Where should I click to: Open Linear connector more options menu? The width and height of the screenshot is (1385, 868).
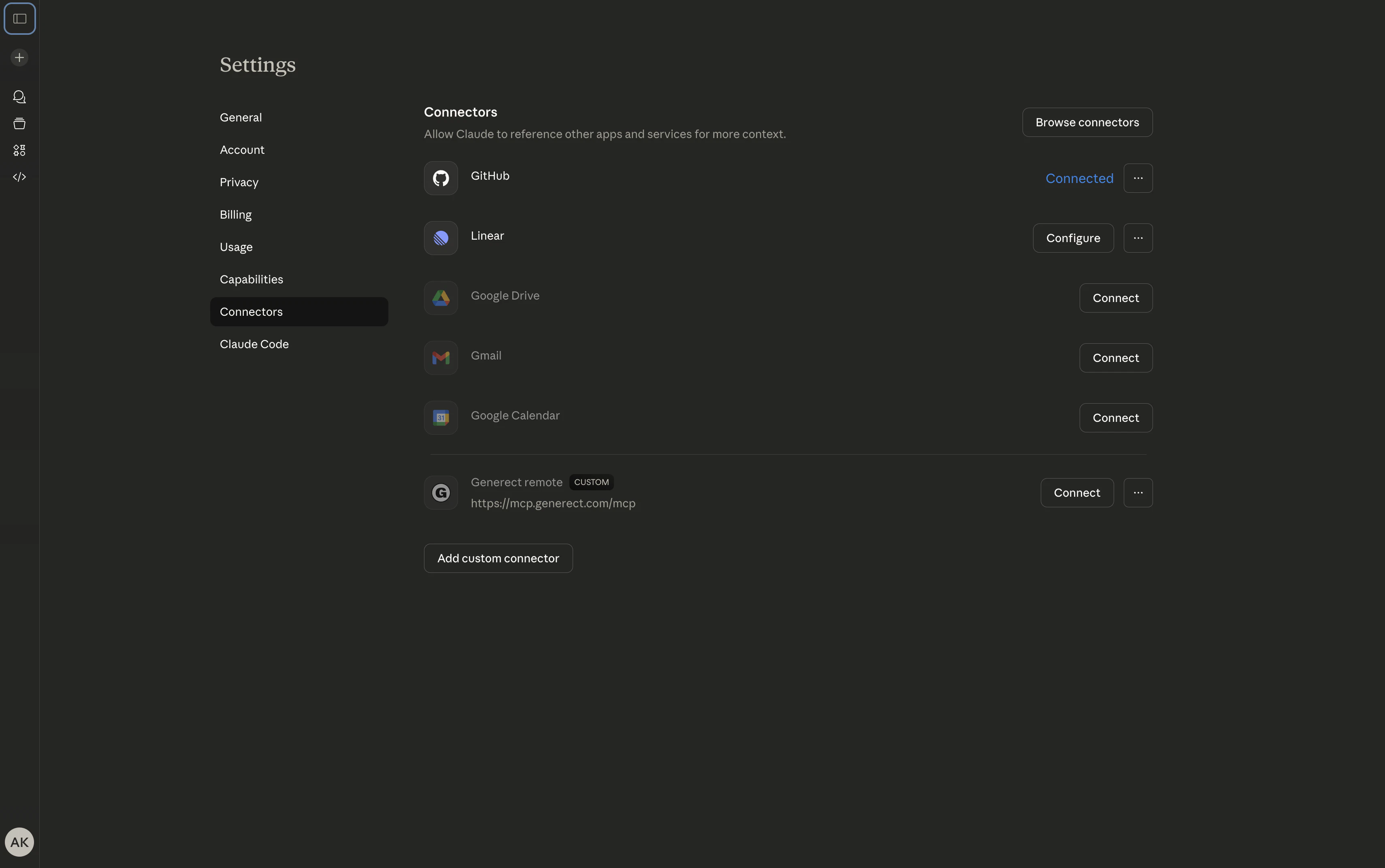click(x=1138, y=238)
